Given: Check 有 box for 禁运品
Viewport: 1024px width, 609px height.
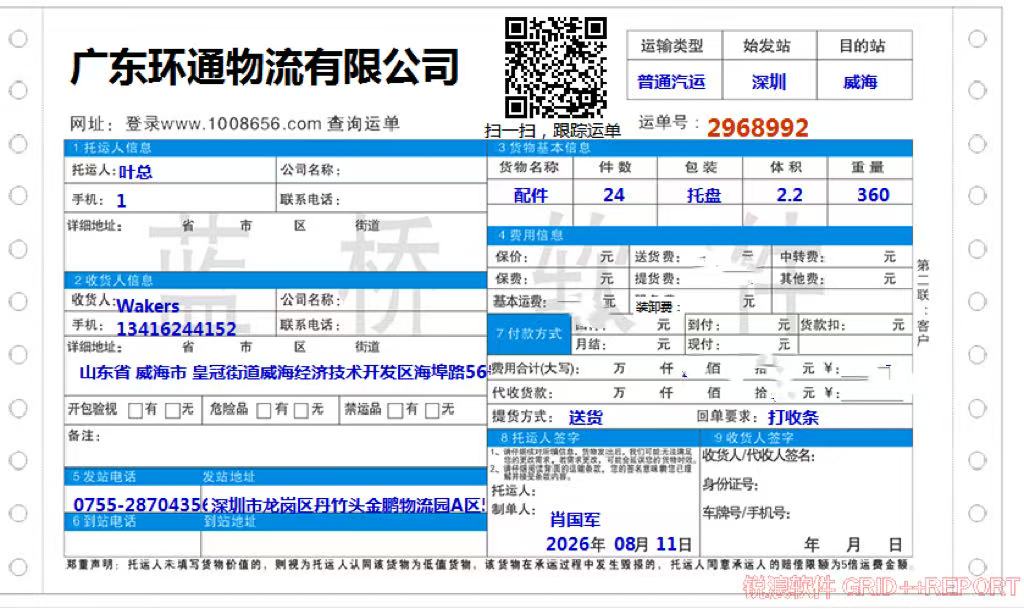Looking at the screenshot, I should tap(395, 411).
